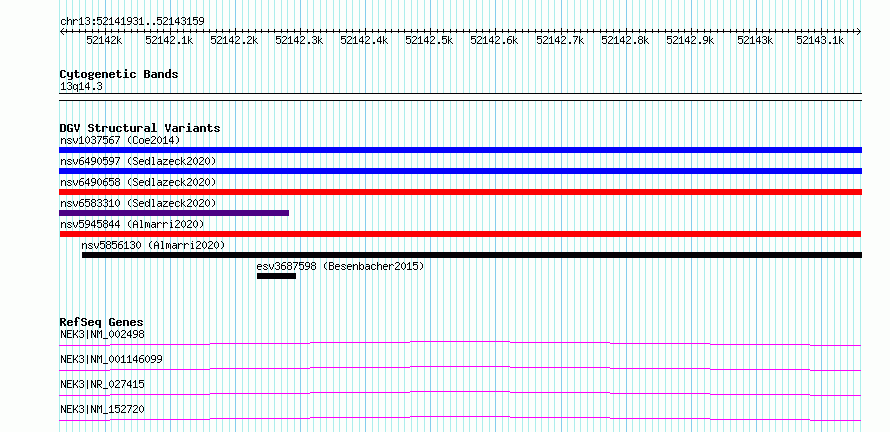The image size is (890, 432).
Task: Click the NR_027415 transcript magenta line
Action: click(460, 393)
